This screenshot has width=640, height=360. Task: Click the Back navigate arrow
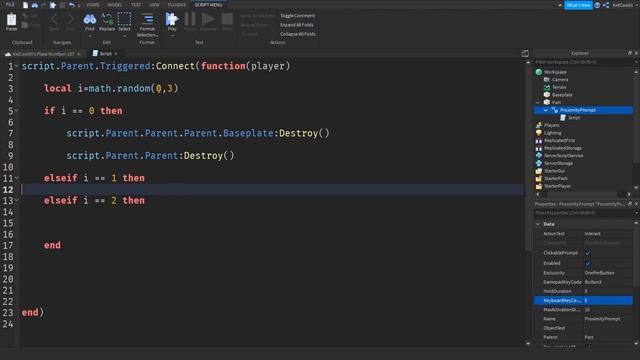[x=54, y=19]
